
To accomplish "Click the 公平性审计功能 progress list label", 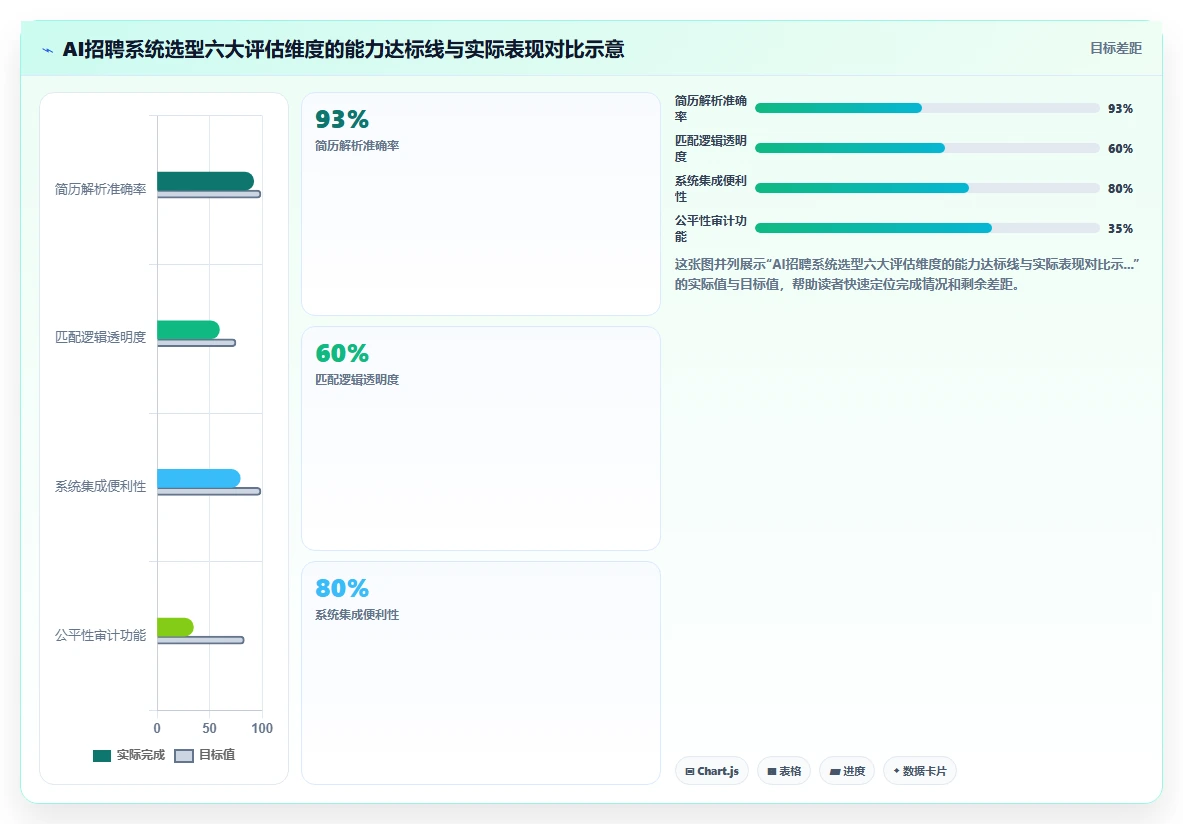I will click(x=711, y=229).
